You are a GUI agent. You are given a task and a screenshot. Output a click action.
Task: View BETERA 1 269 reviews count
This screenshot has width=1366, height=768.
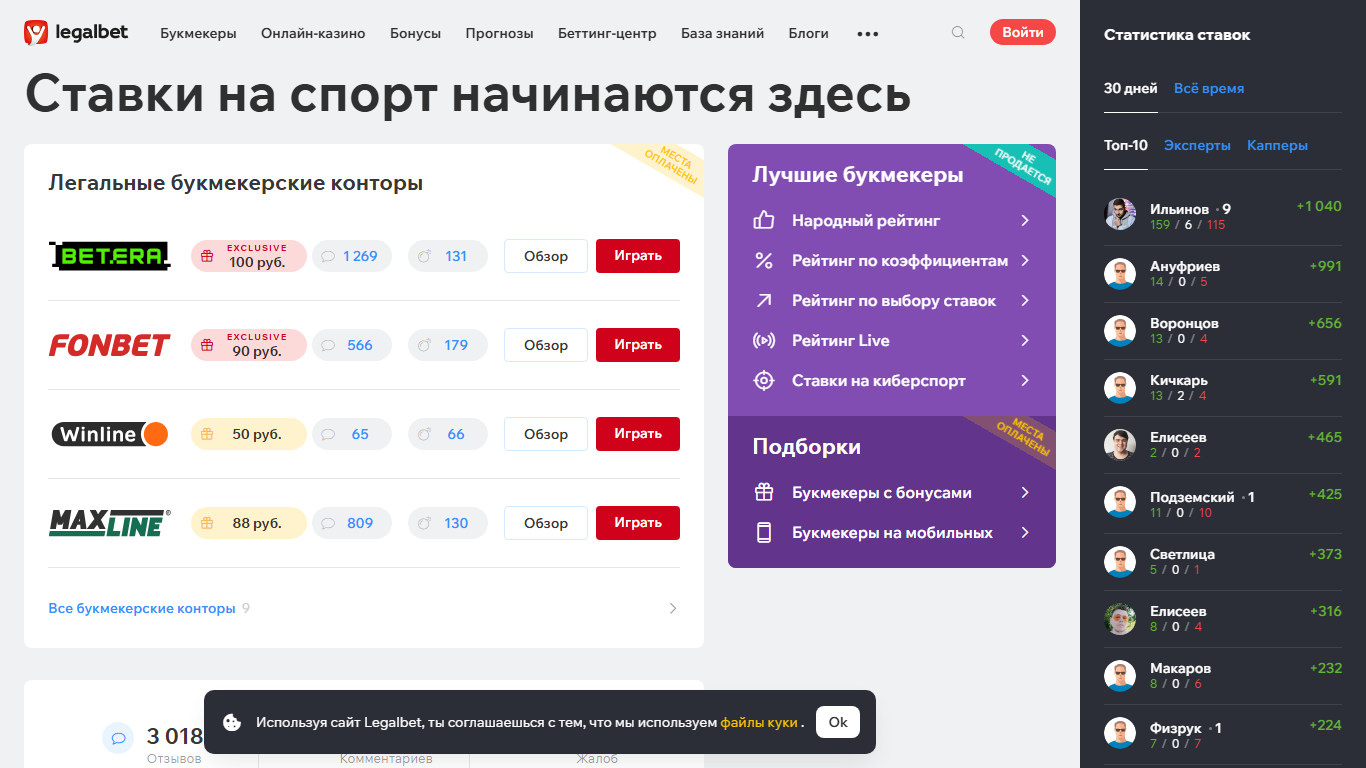pyautogui.click(x=352, y=256)
